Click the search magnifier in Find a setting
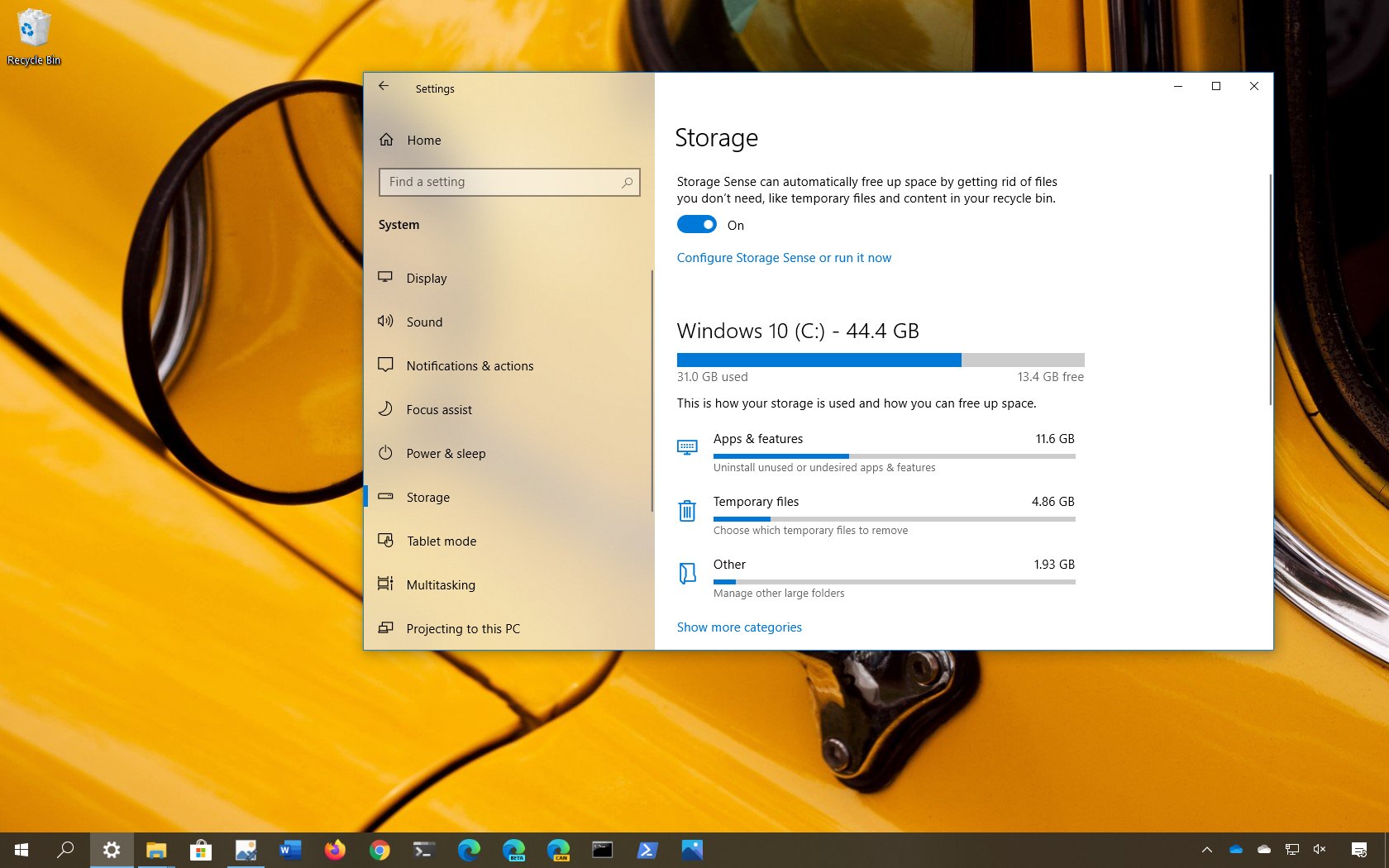Image resolution: width=1389 pixels, height=868 pixels. click(x=628, y=182)
